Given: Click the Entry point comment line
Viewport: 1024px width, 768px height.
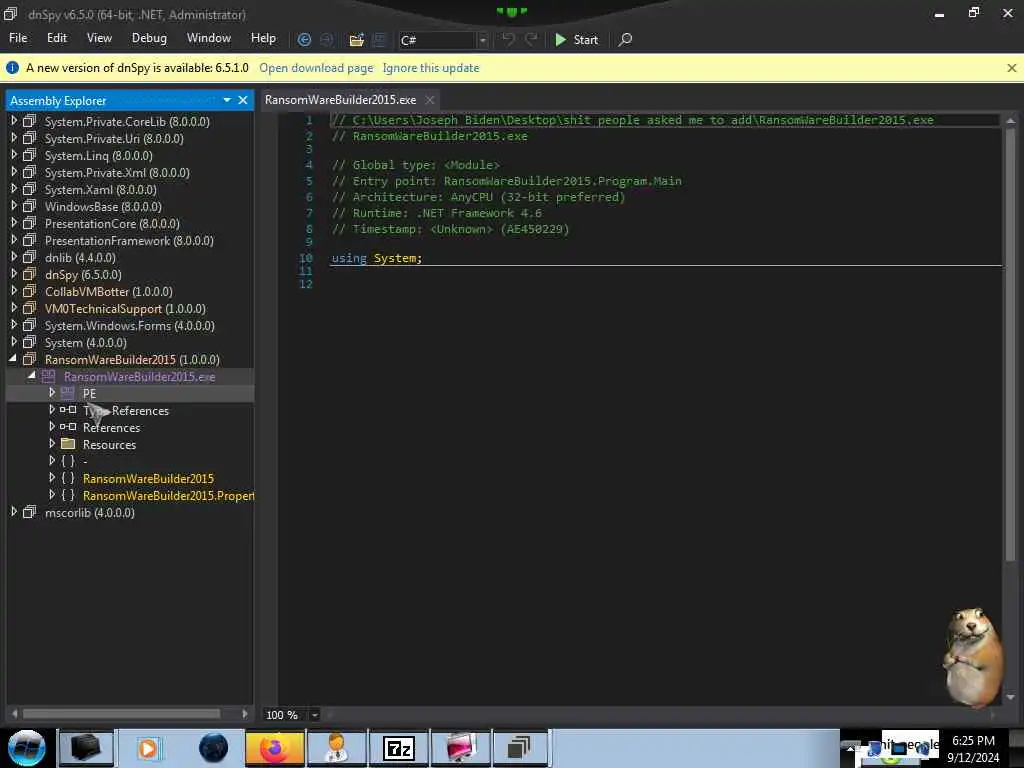Looking at the screenshot, I should [x=506, y=181].
